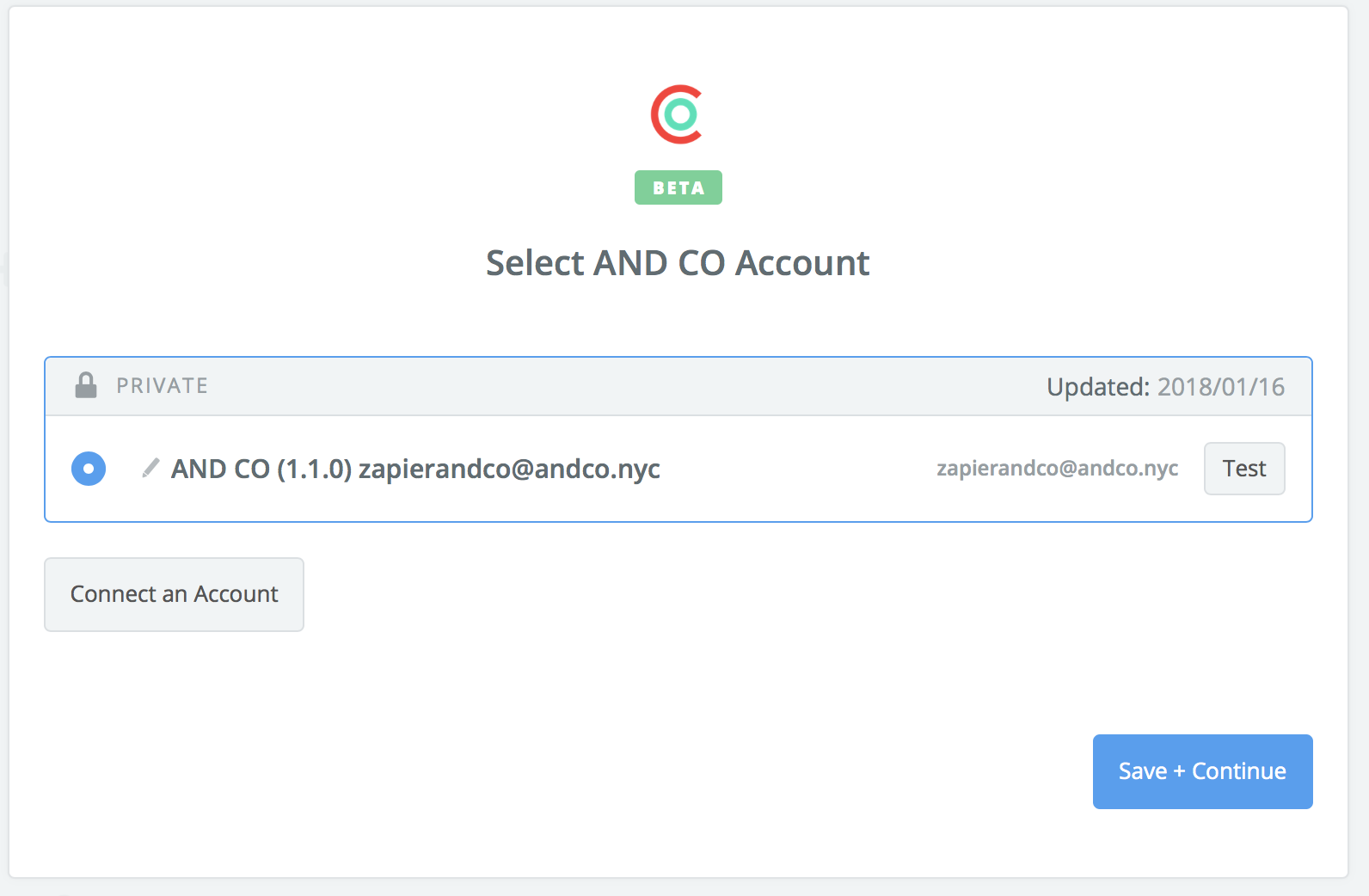The width and height of the screenshot is (1369, 896).
Task: Select the zapierandco@andco.nyc account radio button
Action: pos(89,469)
